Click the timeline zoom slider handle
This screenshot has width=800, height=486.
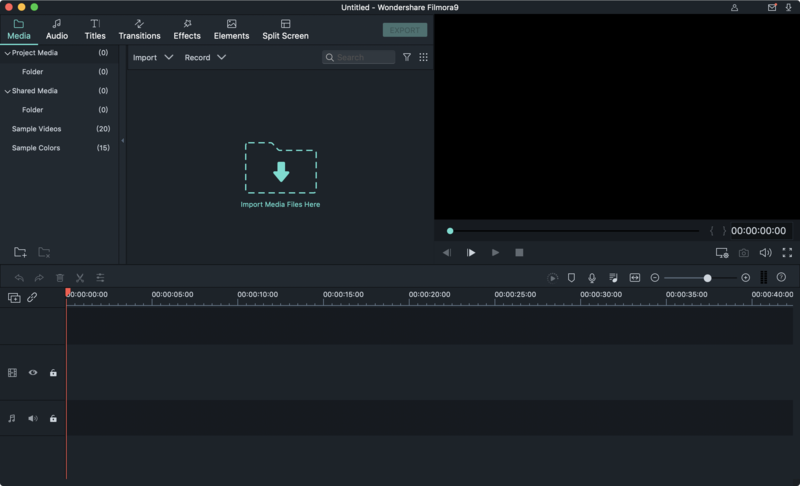pyautogui.click(x=707, y=278)
